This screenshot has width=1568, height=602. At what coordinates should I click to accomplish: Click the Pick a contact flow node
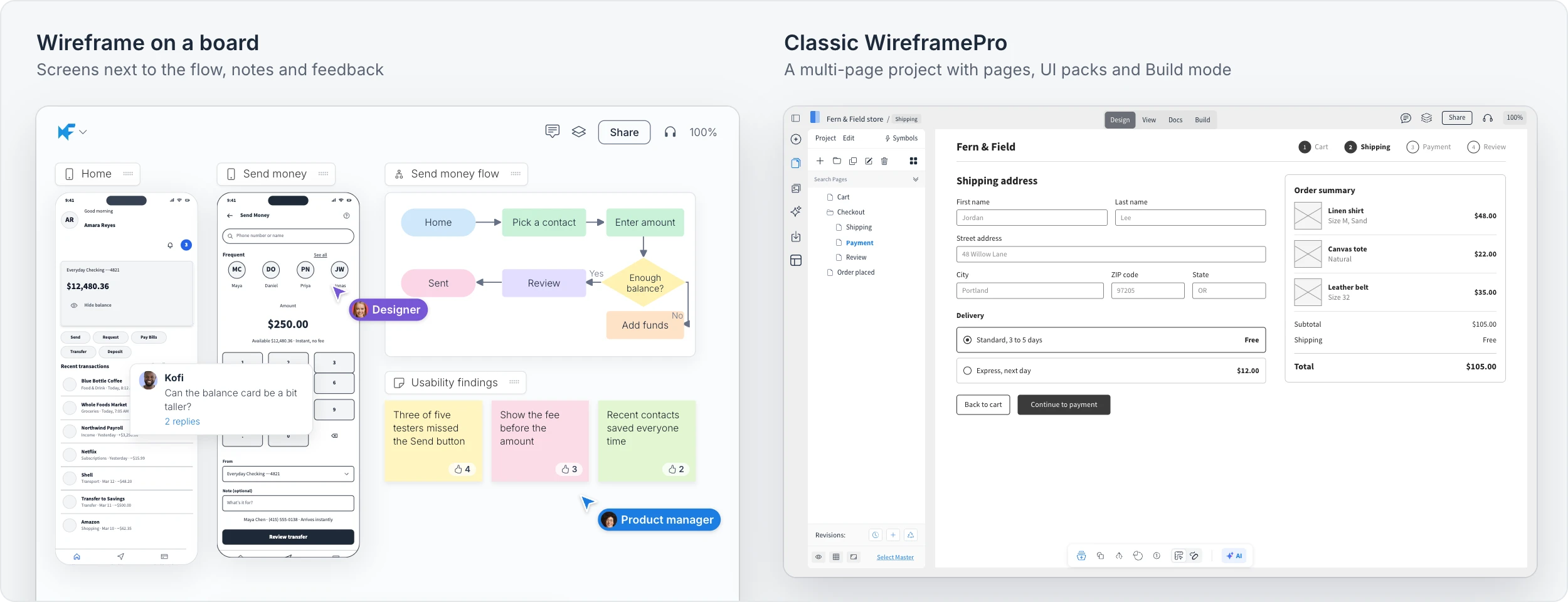pos(544,222)
